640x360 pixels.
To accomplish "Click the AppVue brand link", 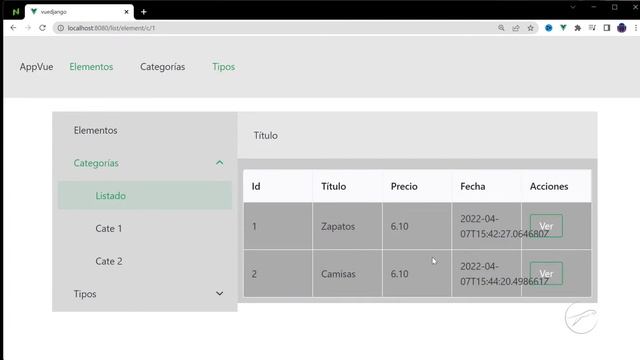I will click(x=36, y=67).
